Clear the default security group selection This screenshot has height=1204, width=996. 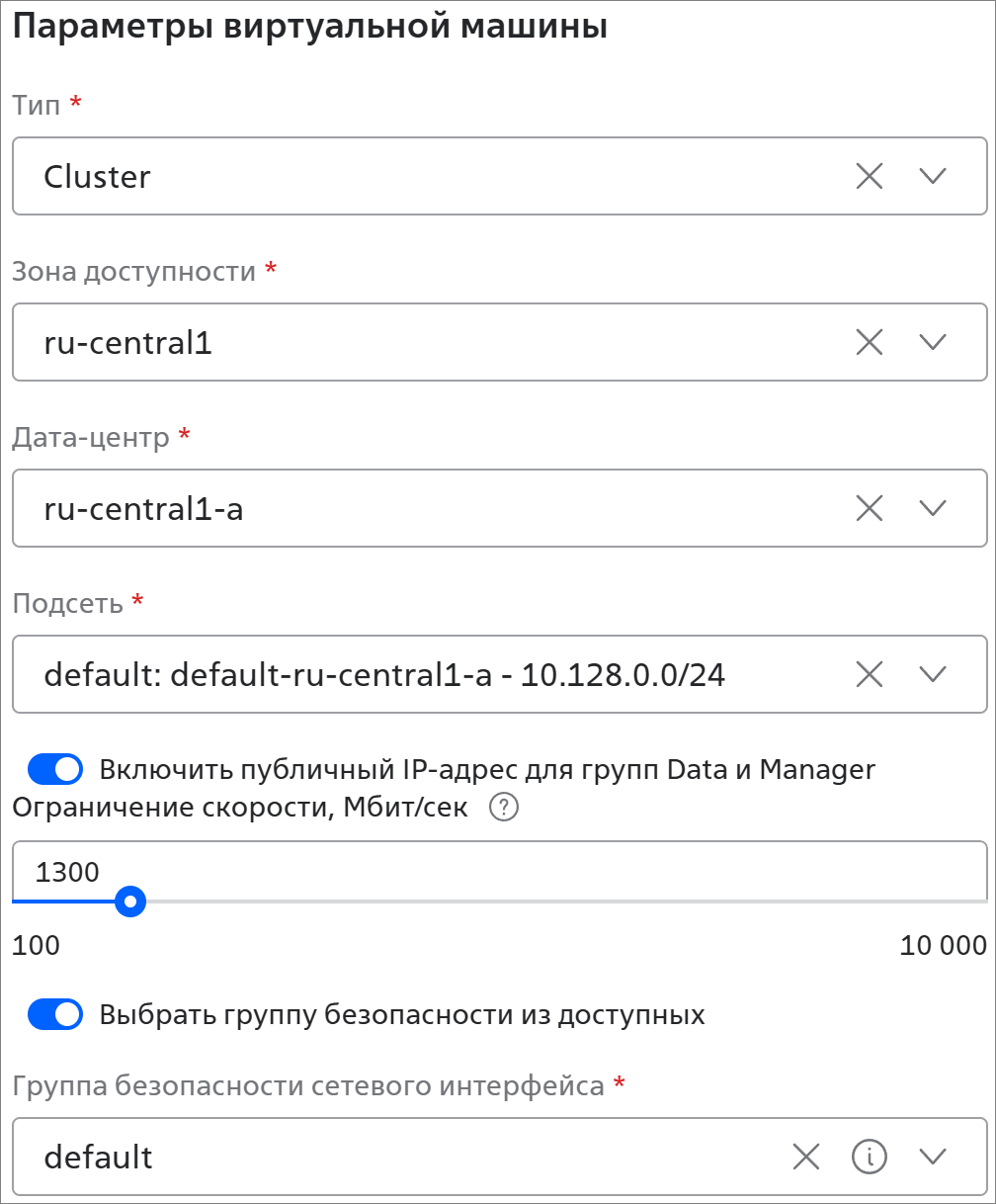tap(806, 1157)
